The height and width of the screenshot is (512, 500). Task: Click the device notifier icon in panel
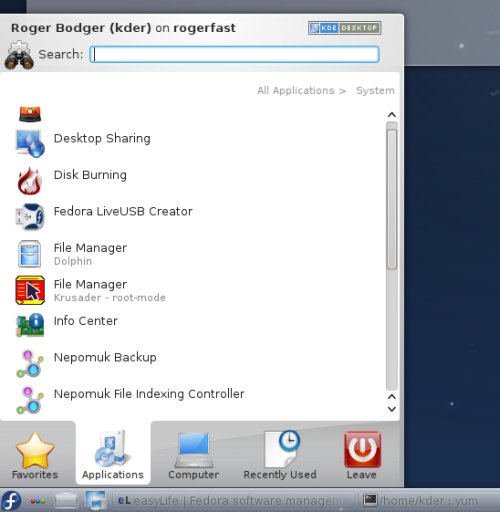point(66,501)
